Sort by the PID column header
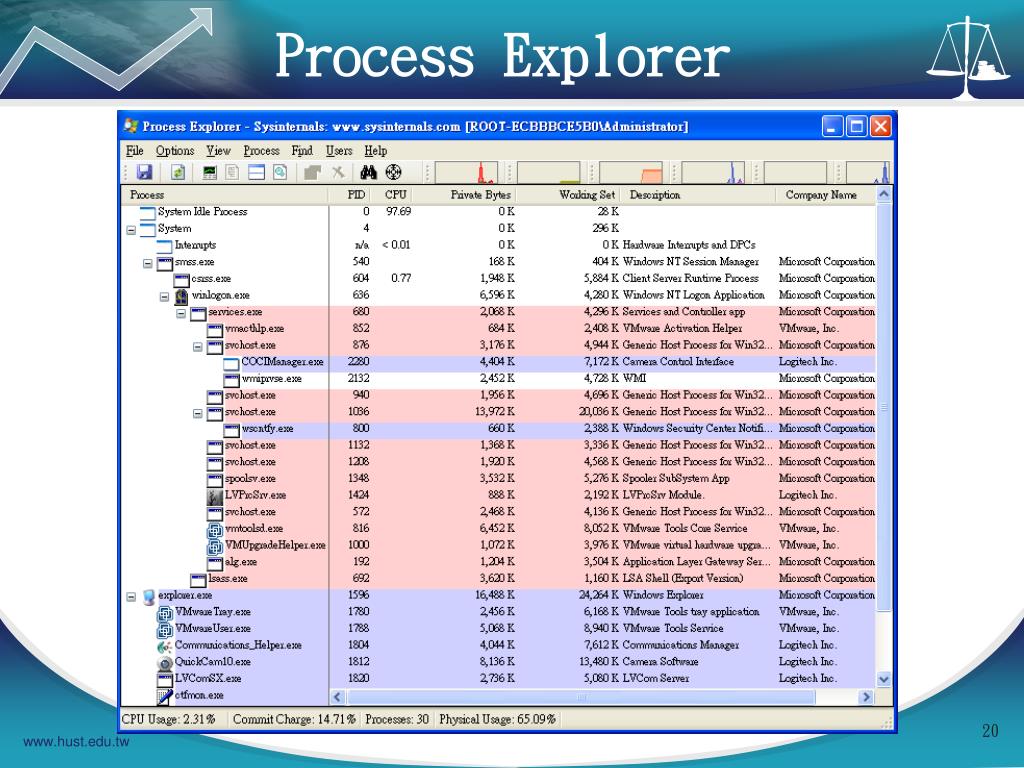This screenshot has width=1024, height=768. coord(351,195)
